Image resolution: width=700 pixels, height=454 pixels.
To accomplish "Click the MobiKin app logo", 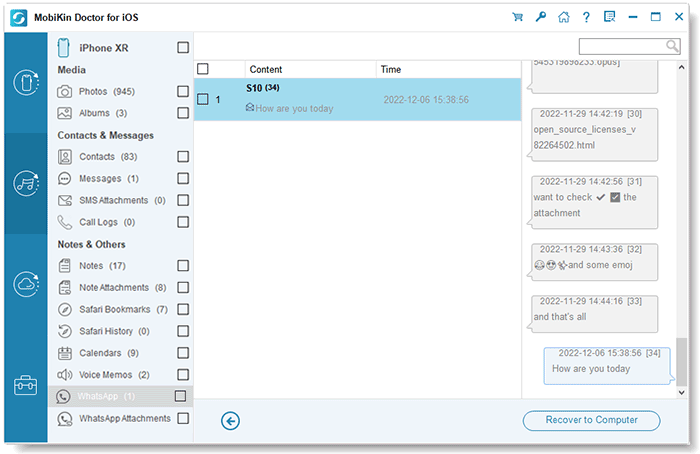I will (19, 18).
